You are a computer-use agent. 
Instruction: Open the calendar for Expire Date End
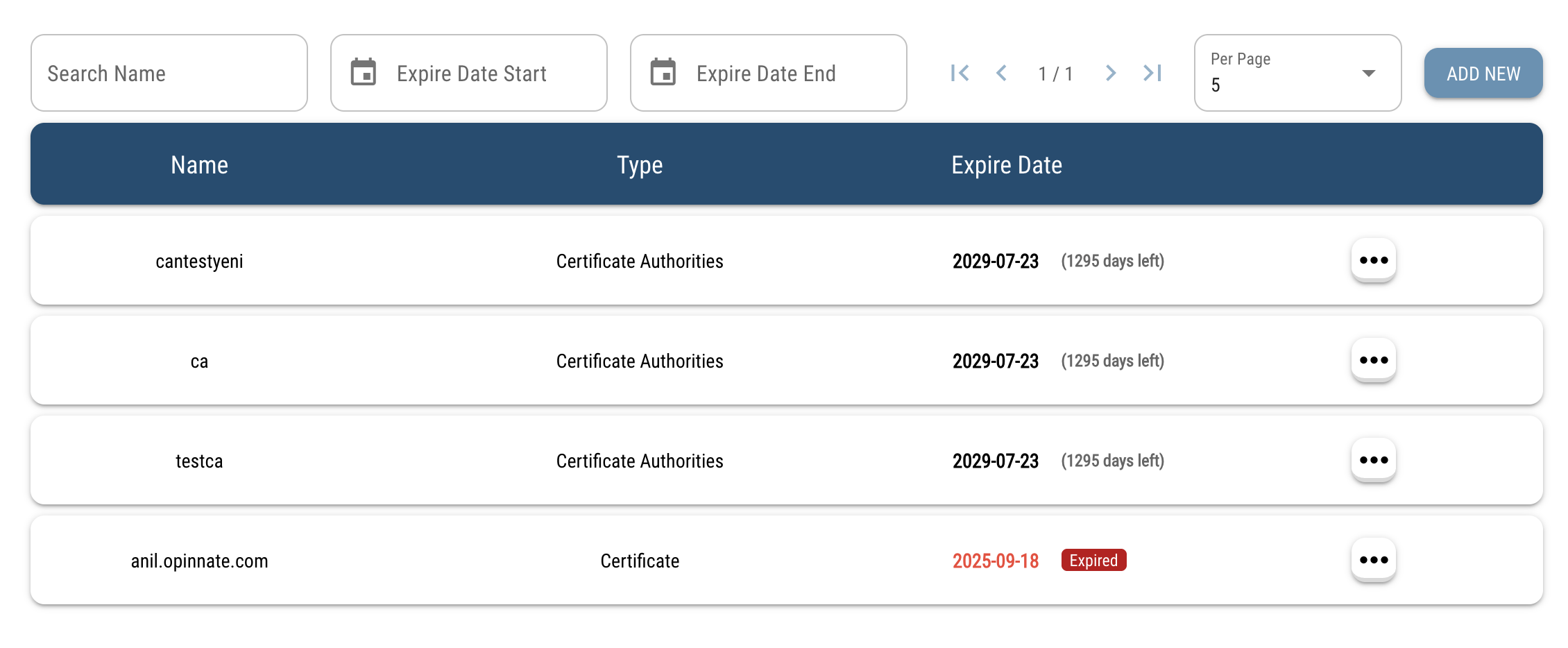[665, 72]
